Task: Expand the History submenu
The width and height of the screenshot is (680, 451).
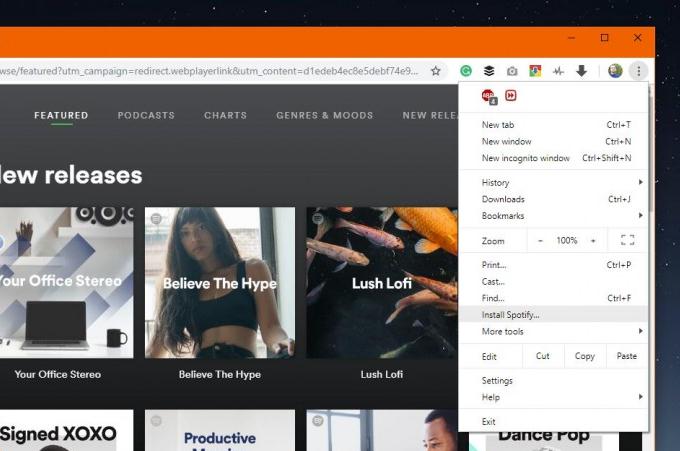Action: click(x=553, y=183)
